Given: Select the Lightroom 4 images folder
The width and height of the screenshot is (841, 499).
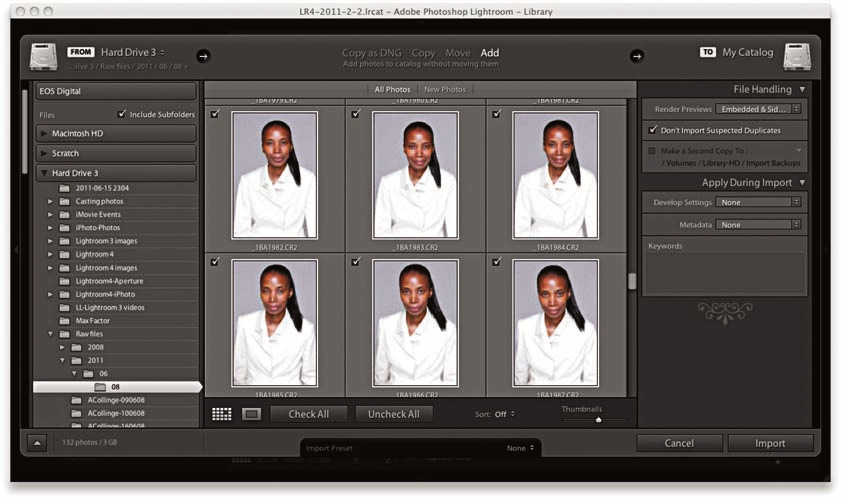Looking at the screenshot, I should pyautogui.click(x=106, y=268).
